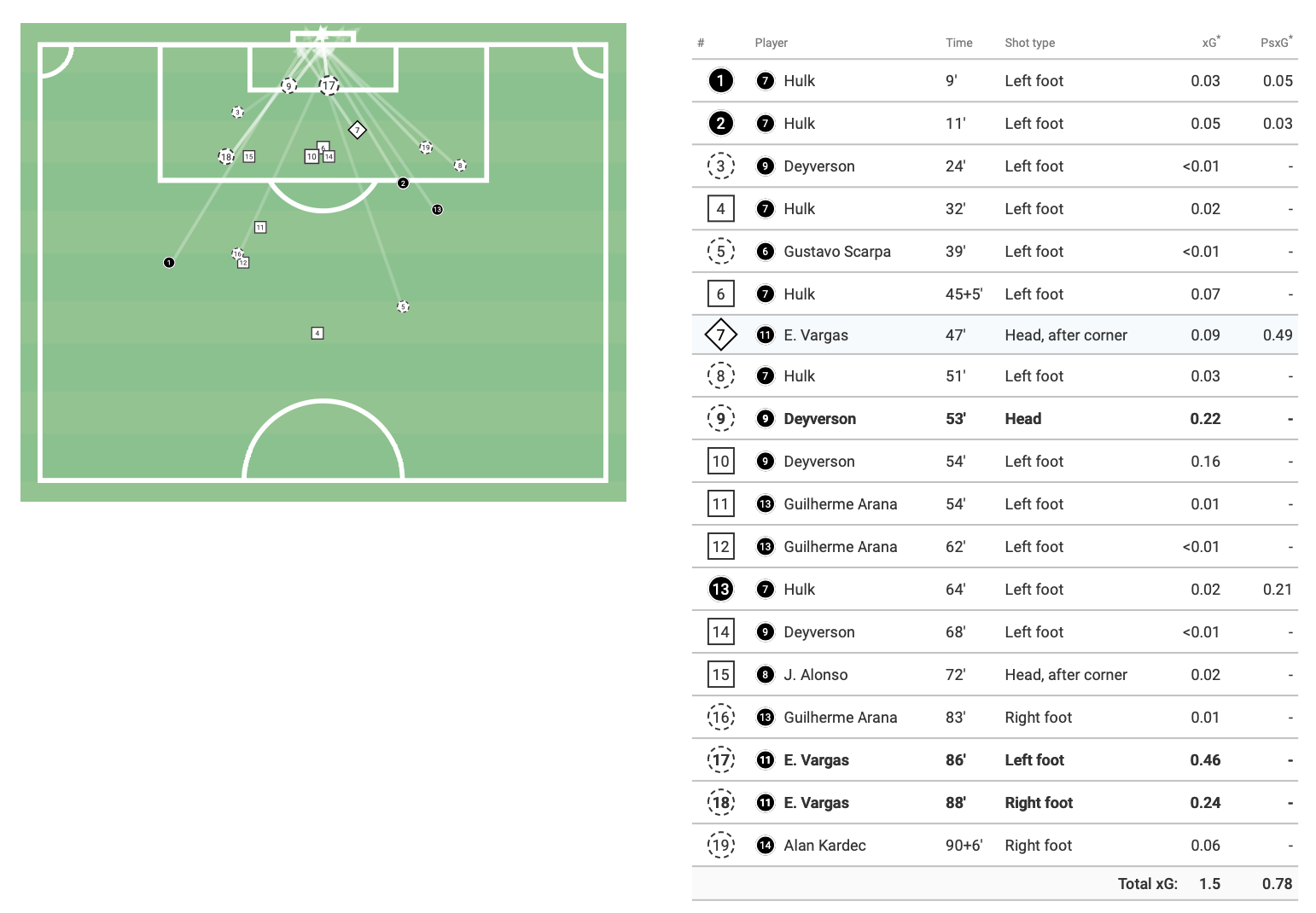Viewport: 1316px width, 913px height.
Task: Open Gustavo Scarpa player name
Action: coord(836,252)
